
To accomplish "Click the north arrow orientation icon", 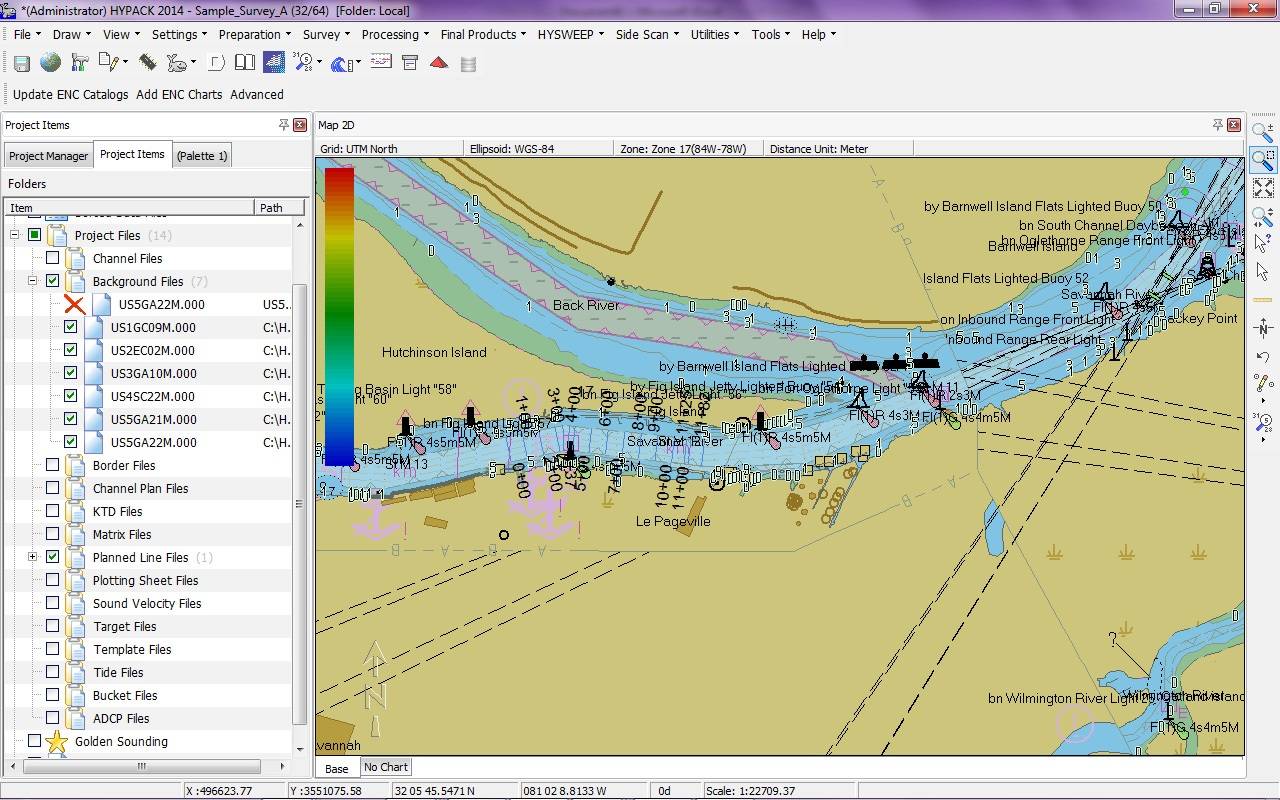I will pyautogui.click(x=1263, y=327).
